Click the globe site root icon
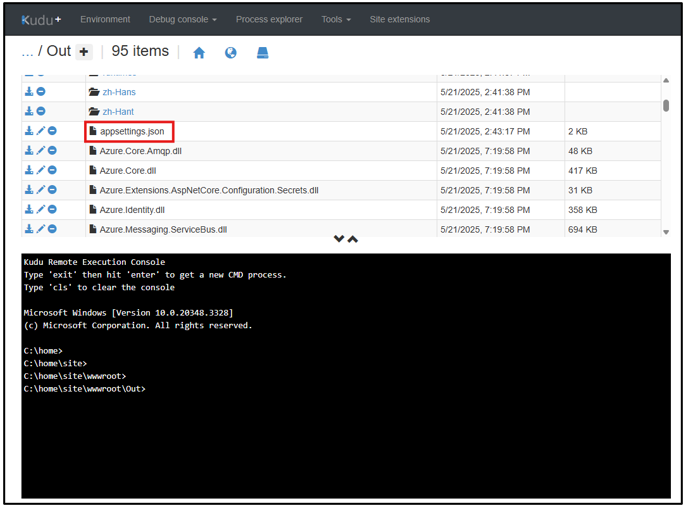The image size is (686, 508). click(x=231, y=53)
